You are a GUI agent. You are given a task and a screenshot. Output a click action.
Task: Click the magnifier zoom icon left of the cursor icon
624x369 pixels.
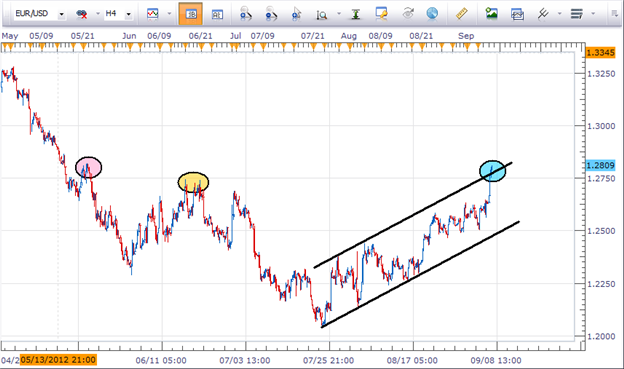pos(271,14)
